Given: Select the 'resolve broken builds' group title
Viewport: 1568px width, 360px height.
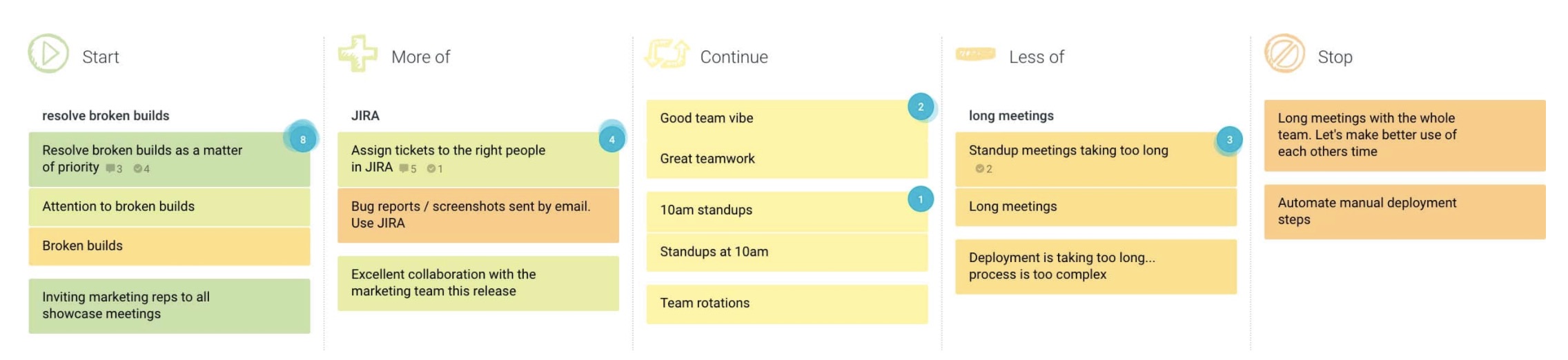Looking at the screenshot, I should pyautogui.click(x=106, y=116).
